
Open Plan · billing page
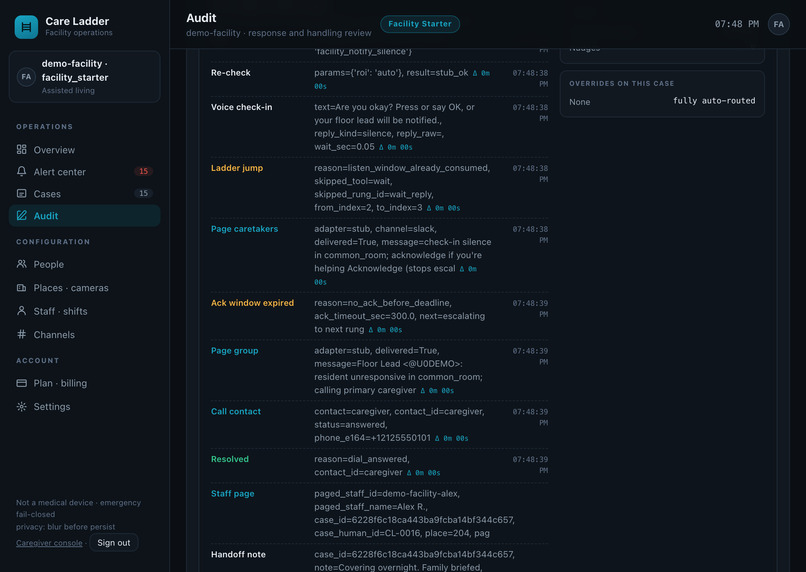pyautogui.click(x=85, y=383)
